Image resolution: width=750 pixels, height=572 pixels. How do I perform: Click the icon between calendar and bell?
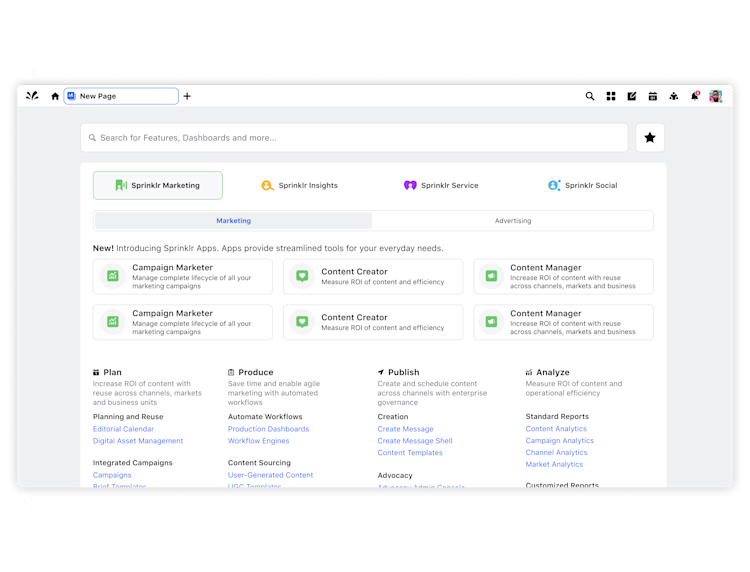click(673, 96)
